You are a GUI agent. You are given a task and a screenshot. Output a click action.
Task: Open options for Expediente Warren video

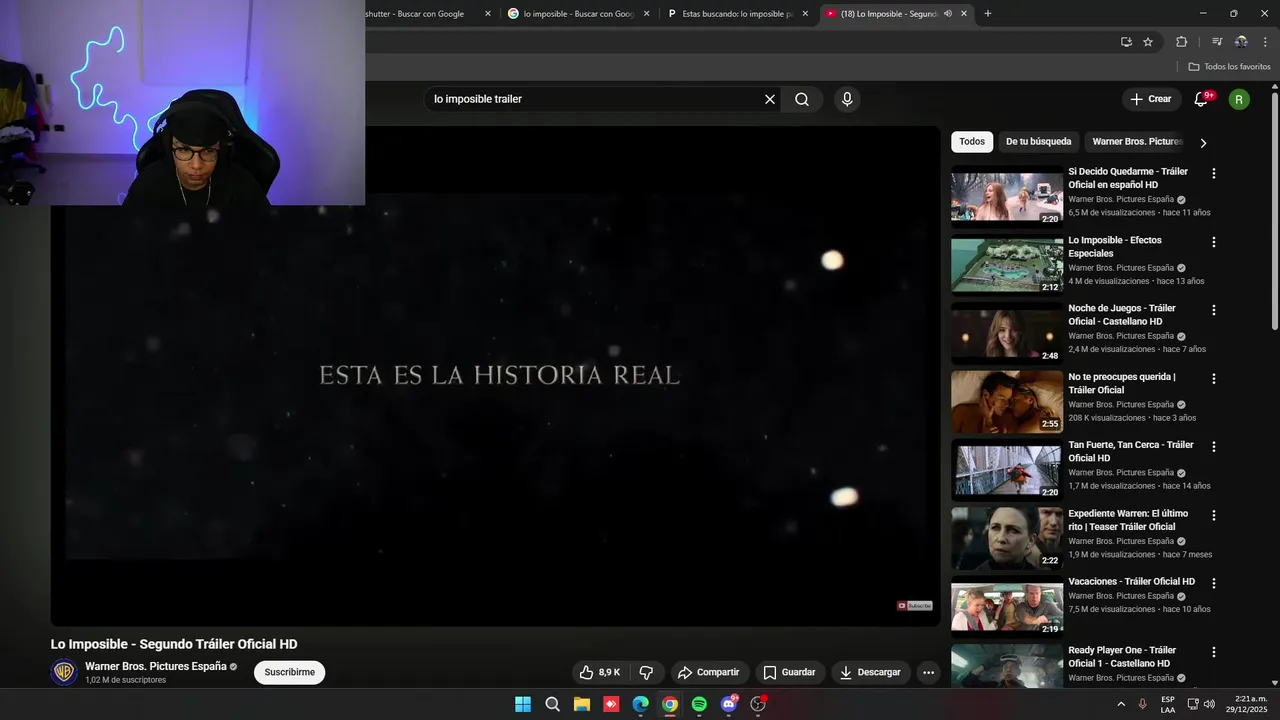1214,515
